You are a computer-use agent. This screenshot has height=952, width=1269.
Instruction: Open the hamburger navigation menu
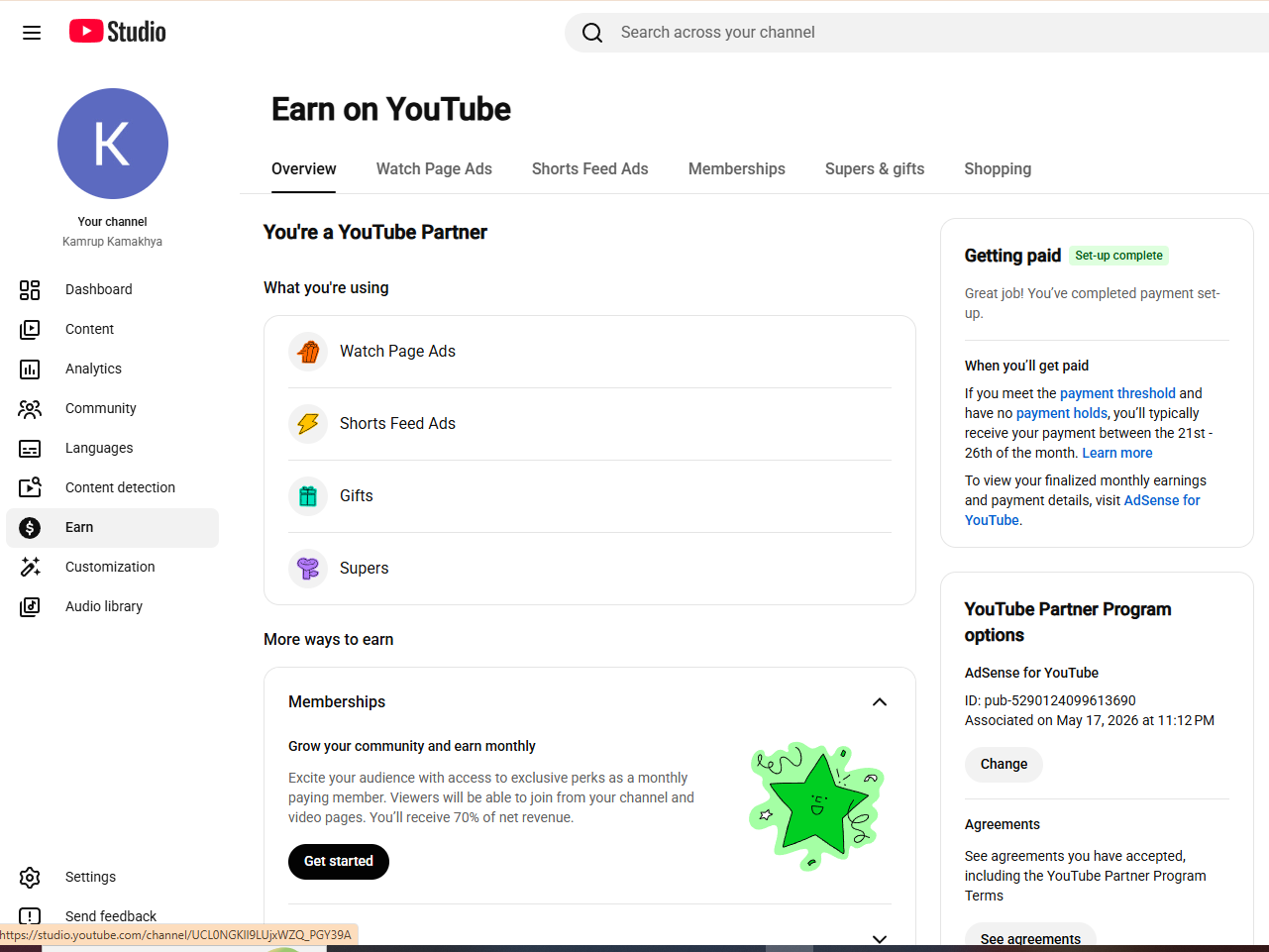tap(32, 33)
